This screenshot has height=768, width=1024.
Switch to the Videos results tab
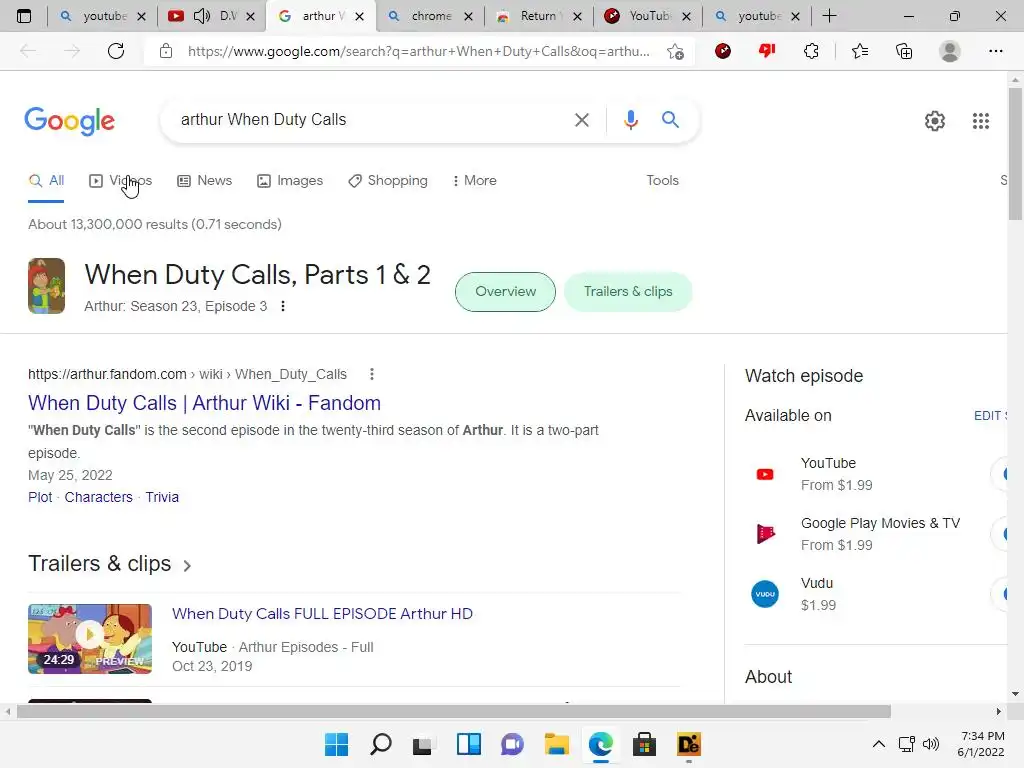tap(121, 181)
